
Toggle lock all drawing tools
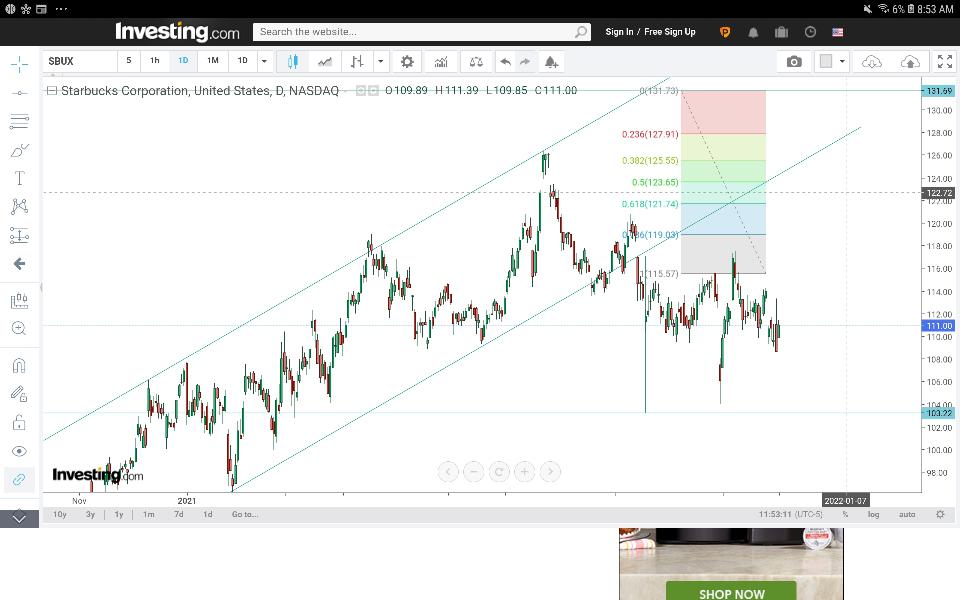(x=19, y=422)
